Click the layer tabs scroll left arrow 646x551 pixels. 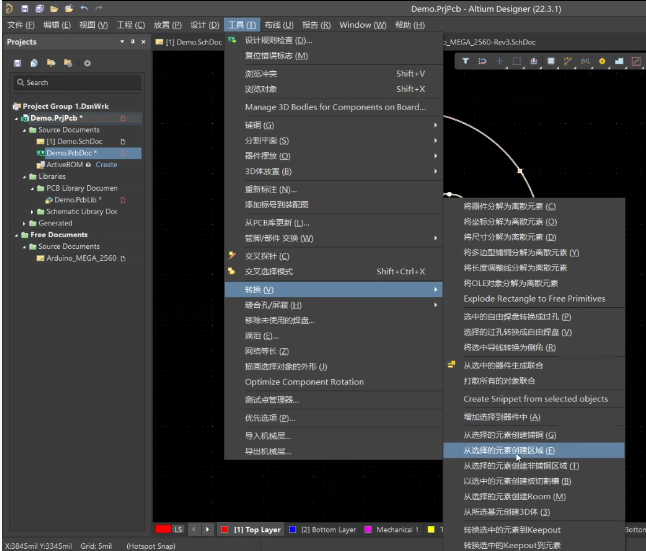pyautogui.click(x=194, y=530)
